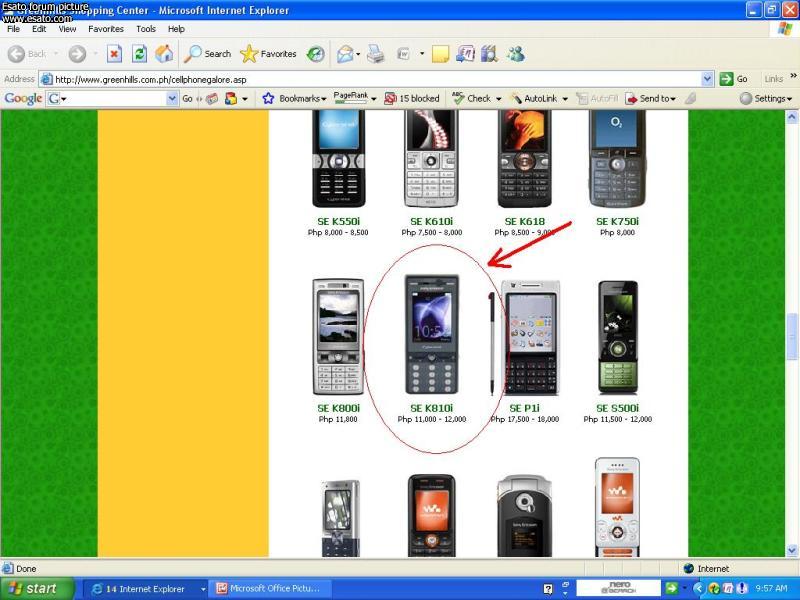Expand the Links toolbar chevron
This screenshot has height=600, width=800.
tap(793, 77)
